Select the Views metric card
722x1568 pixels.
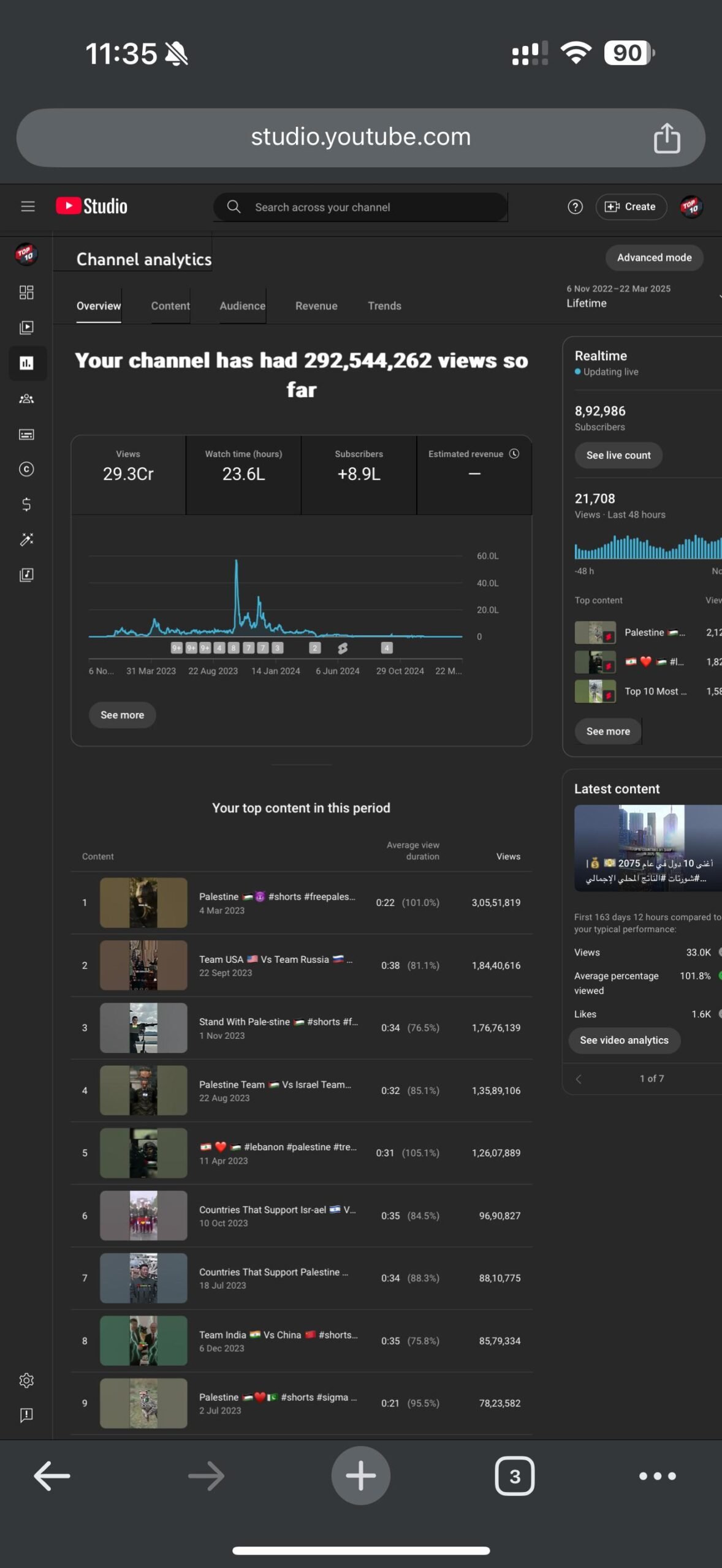point(128,475)
